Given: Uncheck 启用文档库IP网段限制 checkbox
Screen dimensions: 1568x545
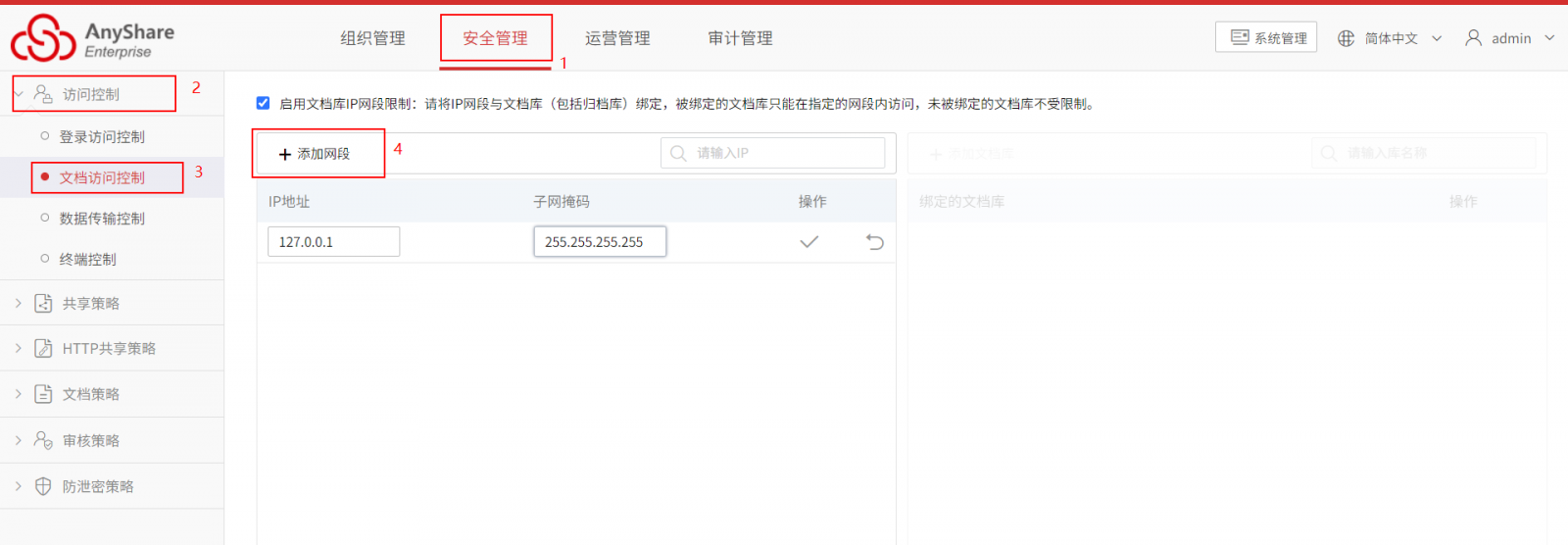Looking at the screenshot, I should [x=263, y=103].
